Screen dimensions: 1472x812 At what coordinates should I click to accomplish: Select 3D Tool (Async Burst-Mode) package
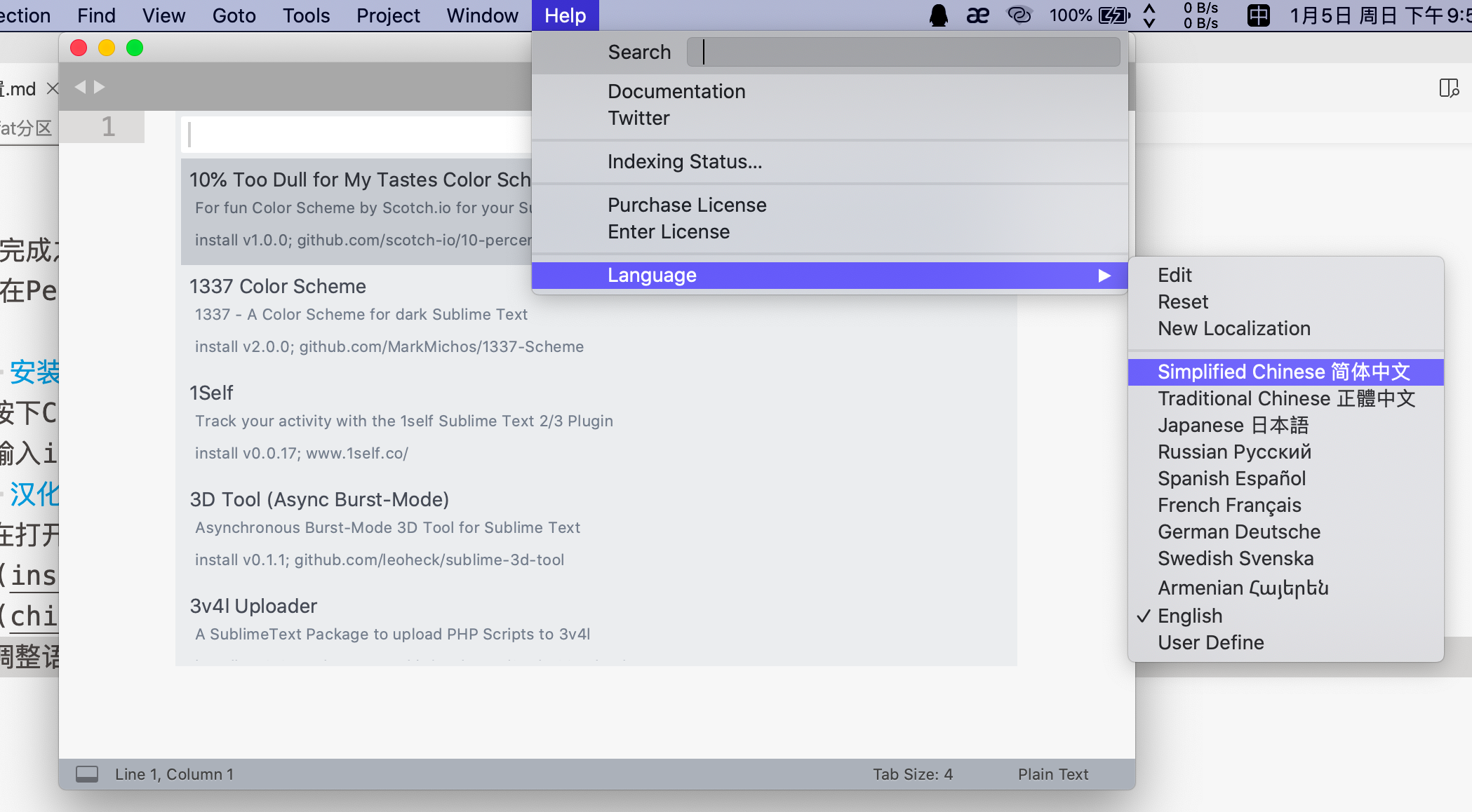pos(596,531)
